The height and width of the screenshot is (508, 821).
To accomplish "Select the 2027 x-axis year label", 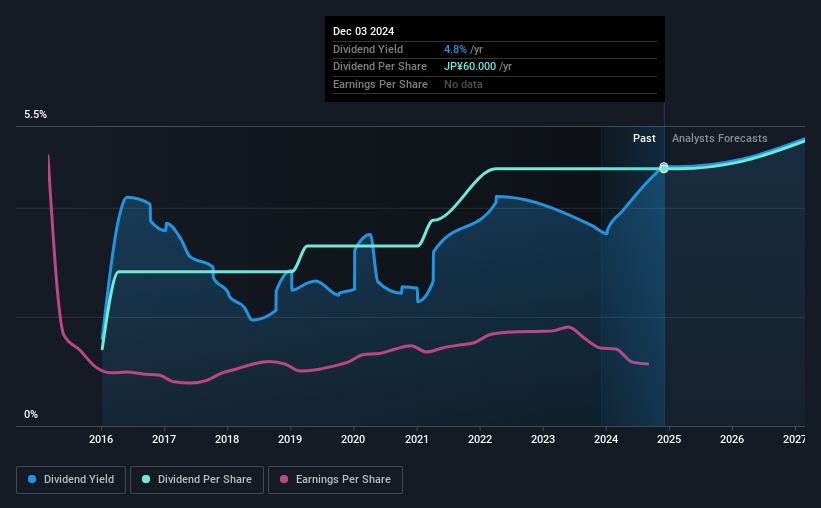I will click(x=795, y=439).
